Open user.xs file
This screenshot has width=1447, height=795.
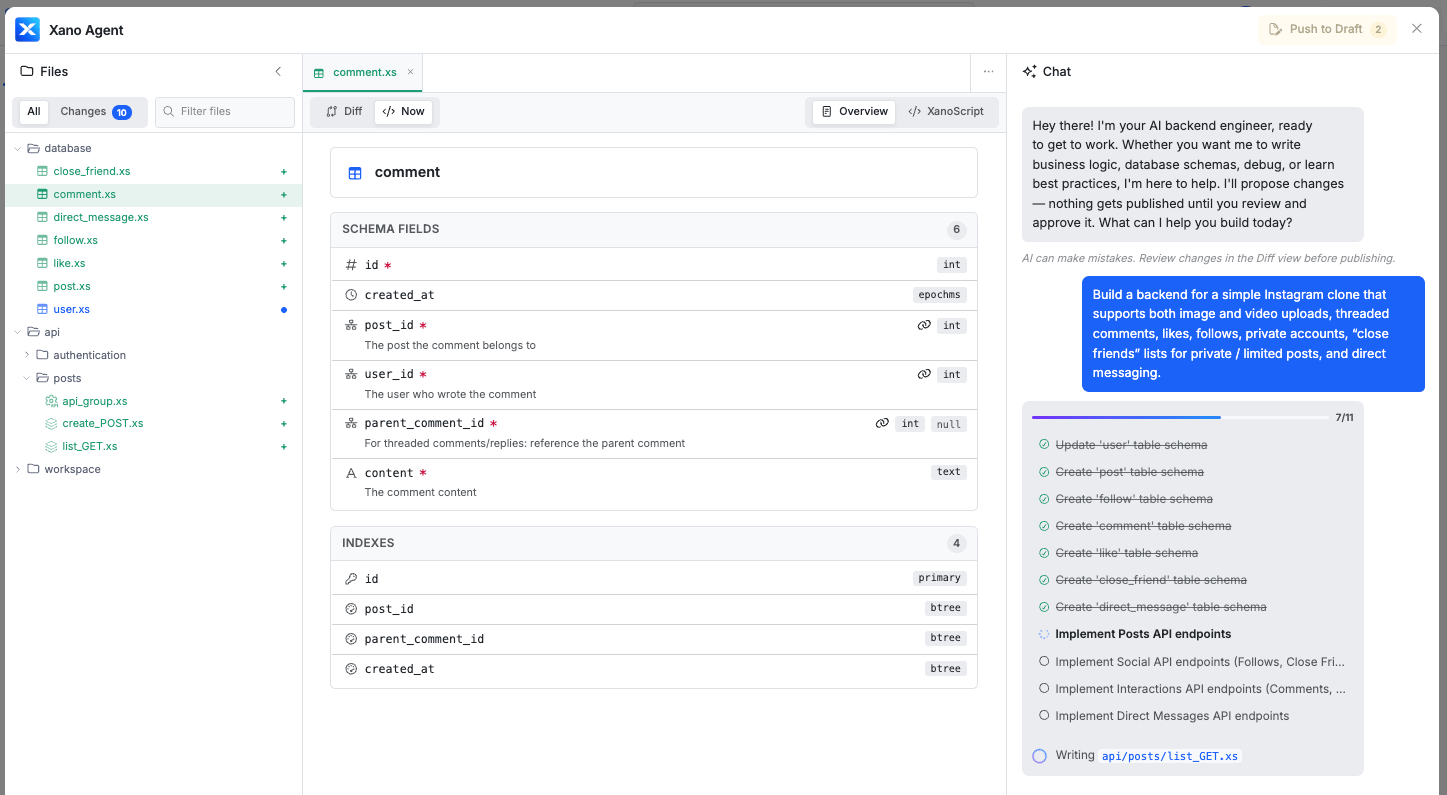coord(72,310)
